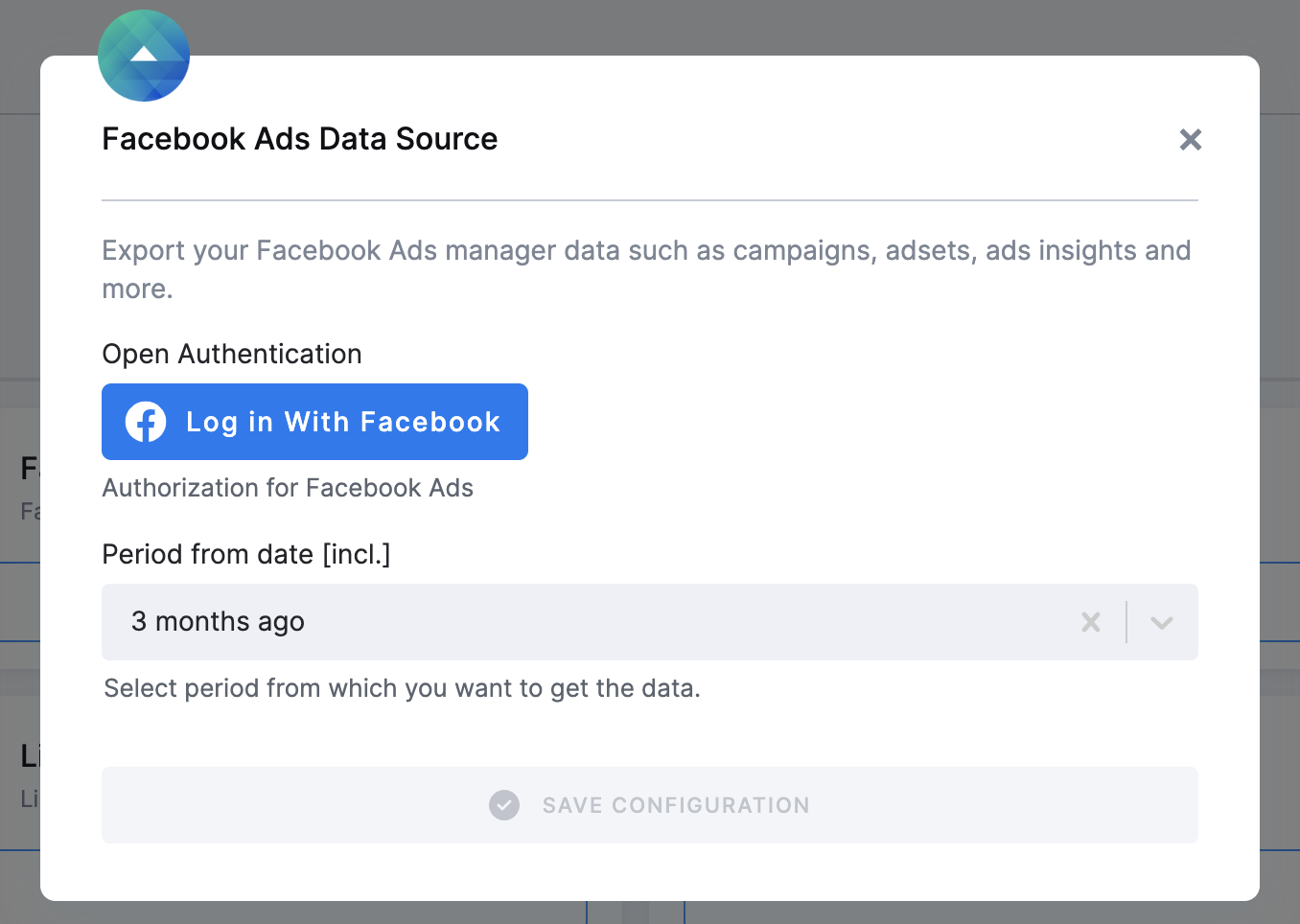Select the Facebook Ads Data Source title

pyautogui.click(x=299, y=138)
